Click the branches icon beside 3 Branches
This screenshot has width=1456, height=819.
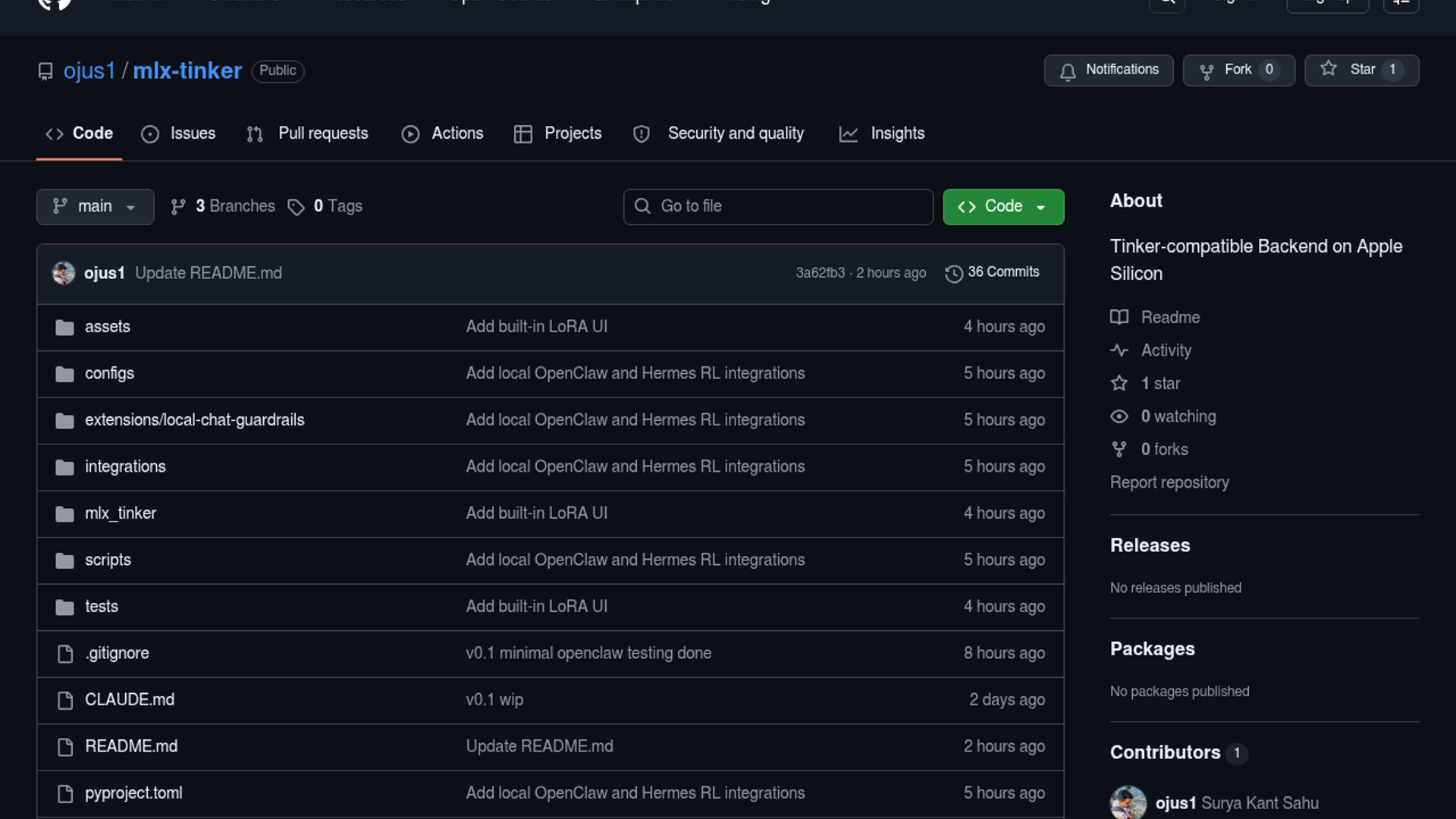(178, 207)
